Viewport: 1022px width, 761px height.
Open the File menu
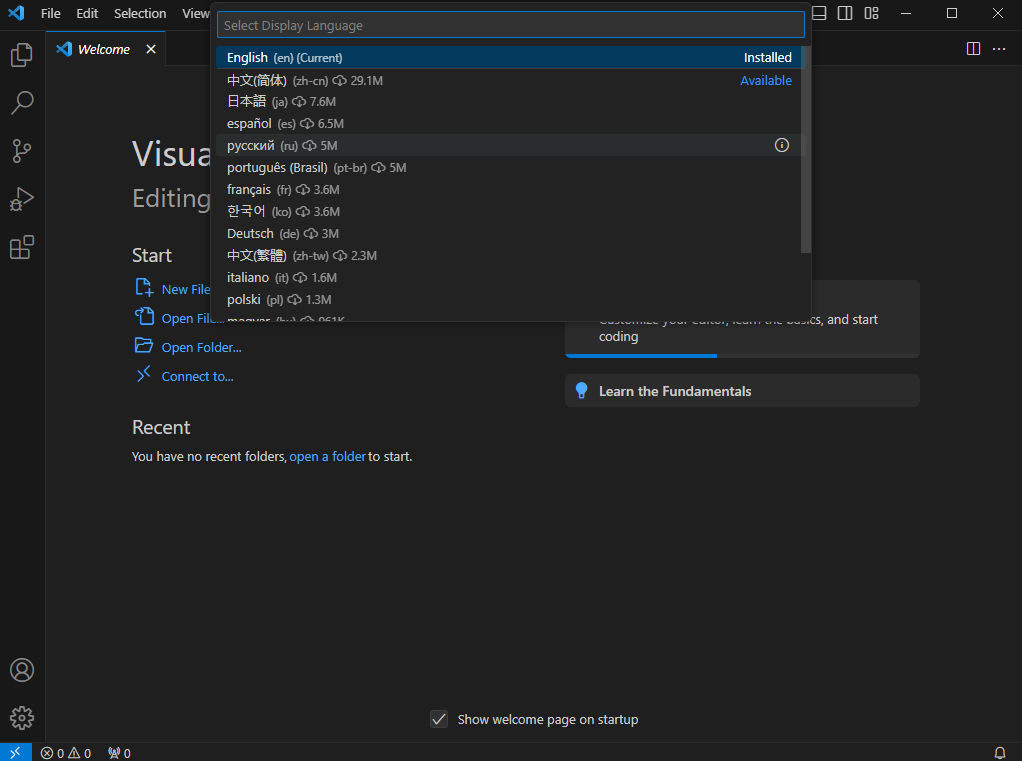pyautogui.click(x=50, y=13)
